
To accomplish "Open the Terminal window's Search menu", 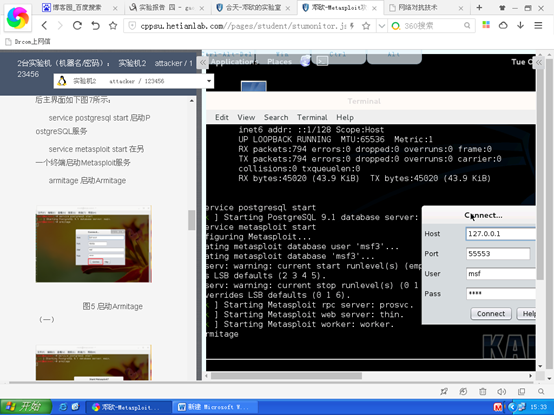I will click(276, 117).
